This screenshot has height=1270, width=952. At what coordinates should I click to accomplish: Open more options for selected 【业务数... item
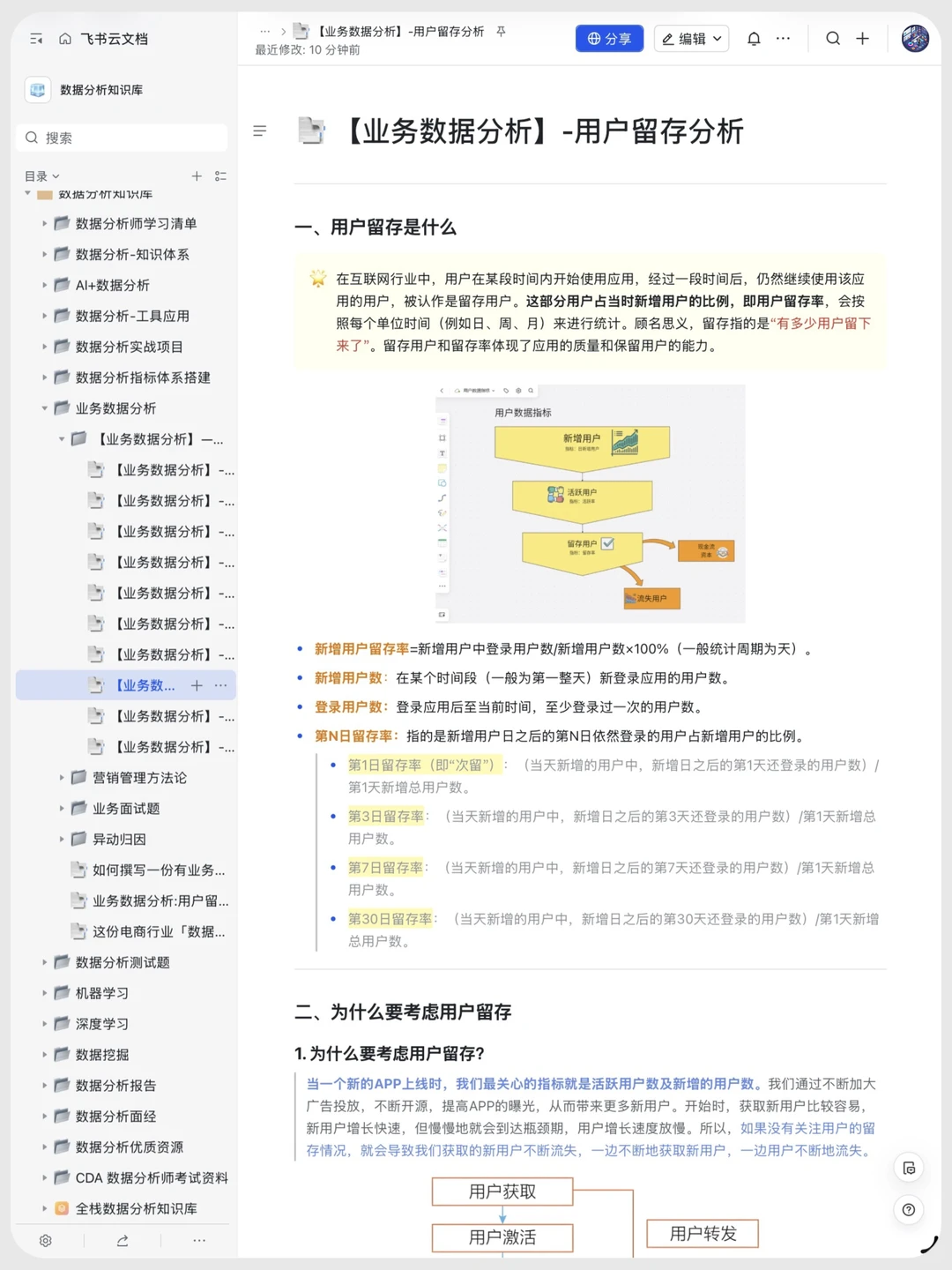tap(220, 685)
